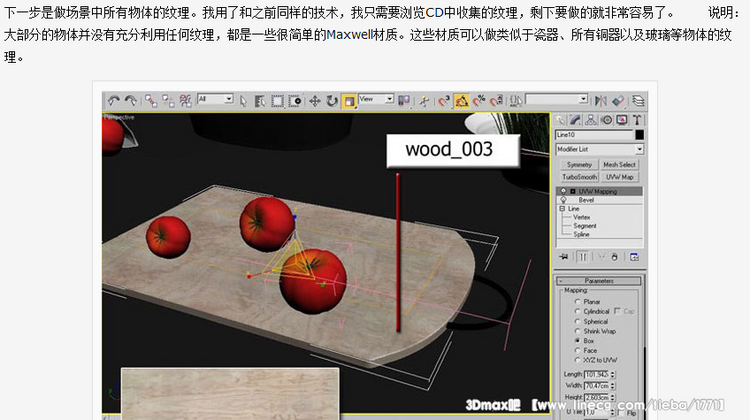This screenshot has height=420, width=750.
Task: Click the Line10 object name field
Action: pos(594,135)
